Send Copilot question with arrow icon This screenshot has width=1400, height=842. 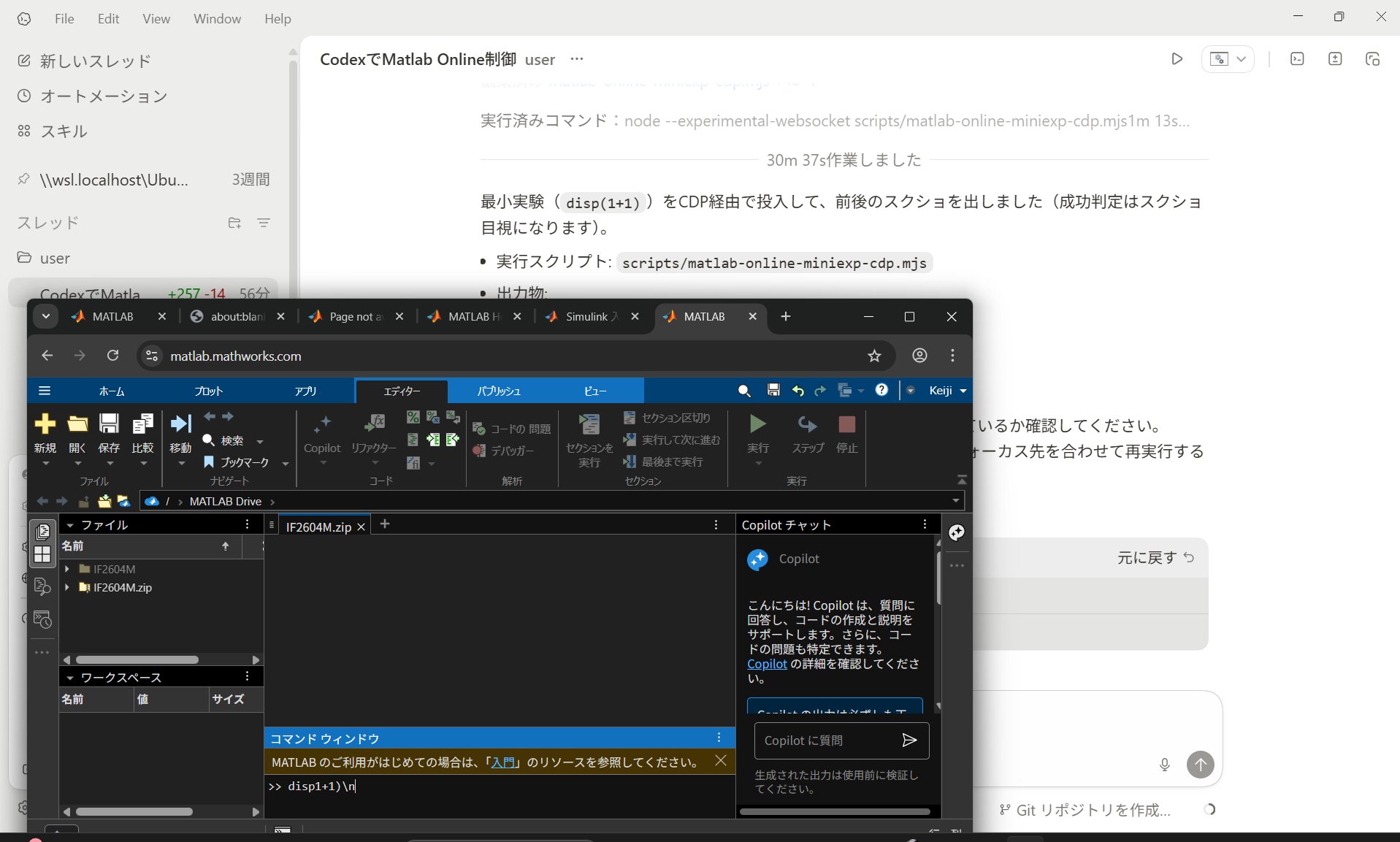tap(909, 740)
